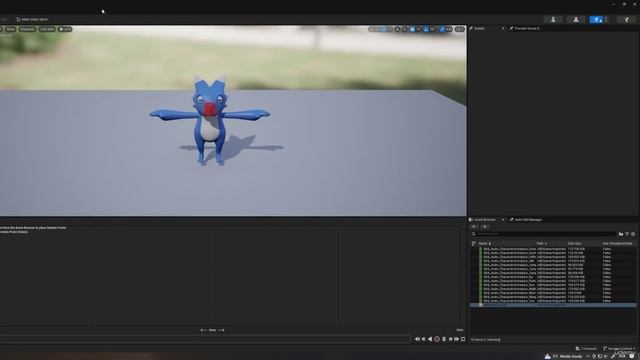Switch to the Asset Browser tab
The width and height of the screenshot is (640, 360).
tap(484, 220)
